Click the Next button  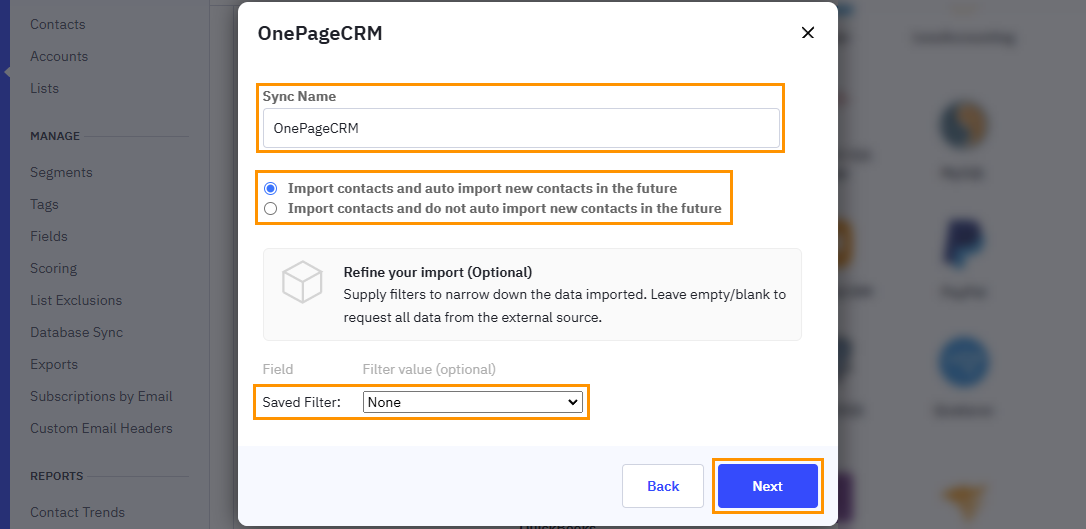(x=767, y=486)
